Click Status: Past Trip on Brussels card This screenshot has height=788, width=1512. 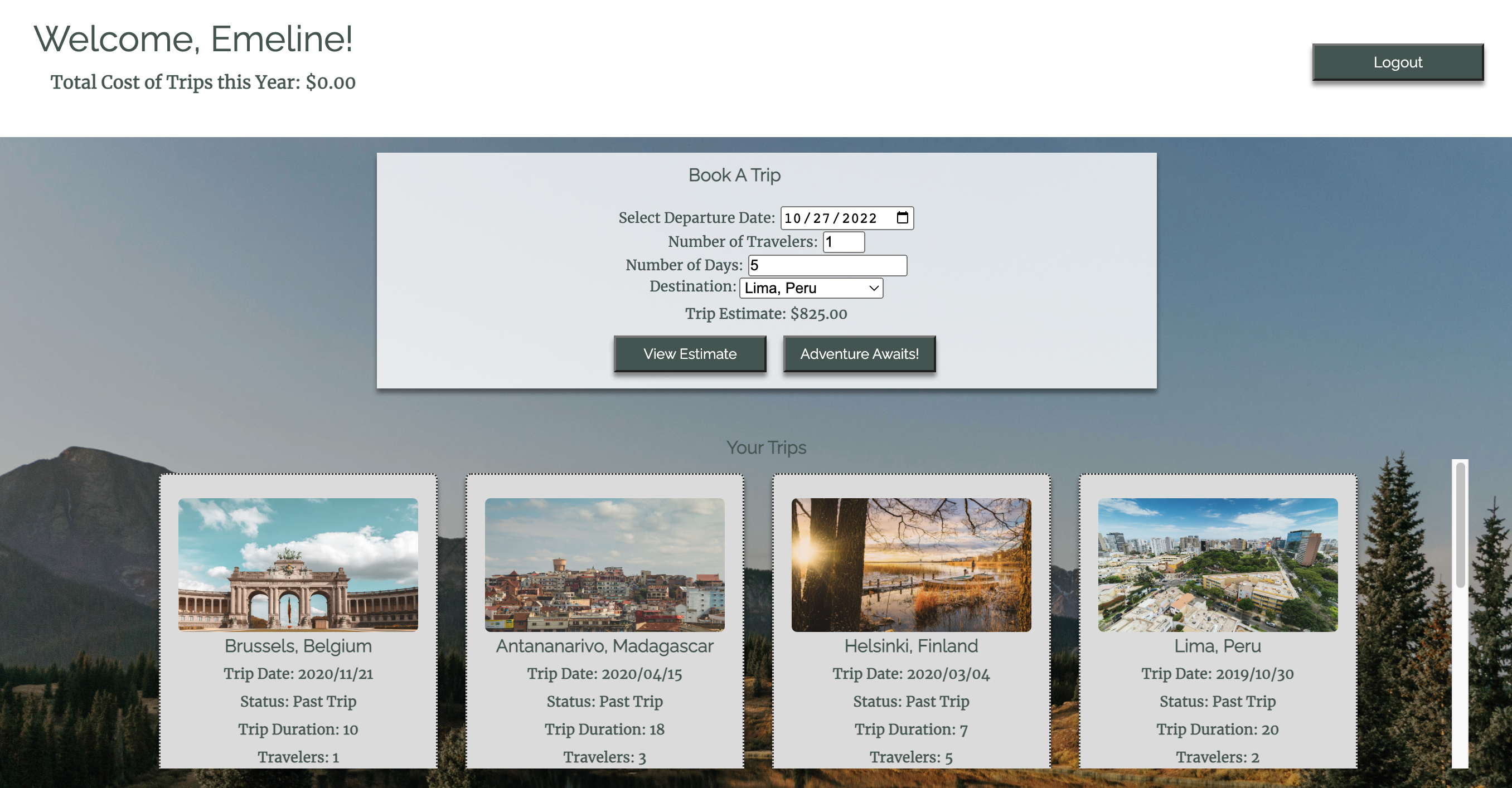(x=298, y=702)
